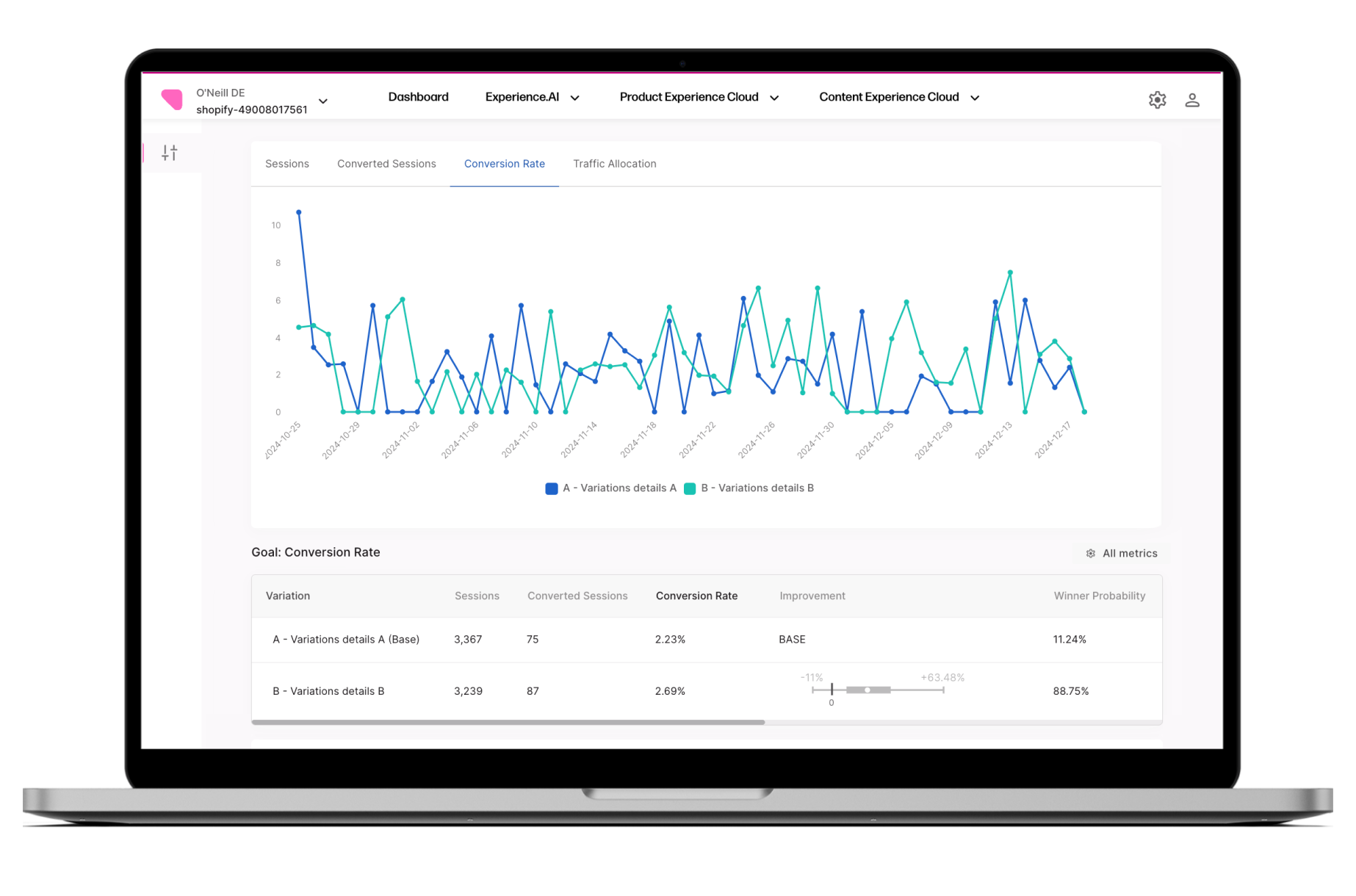
Task: Toggle legend swatch for Variations details B
Action: tap(690, 488)
